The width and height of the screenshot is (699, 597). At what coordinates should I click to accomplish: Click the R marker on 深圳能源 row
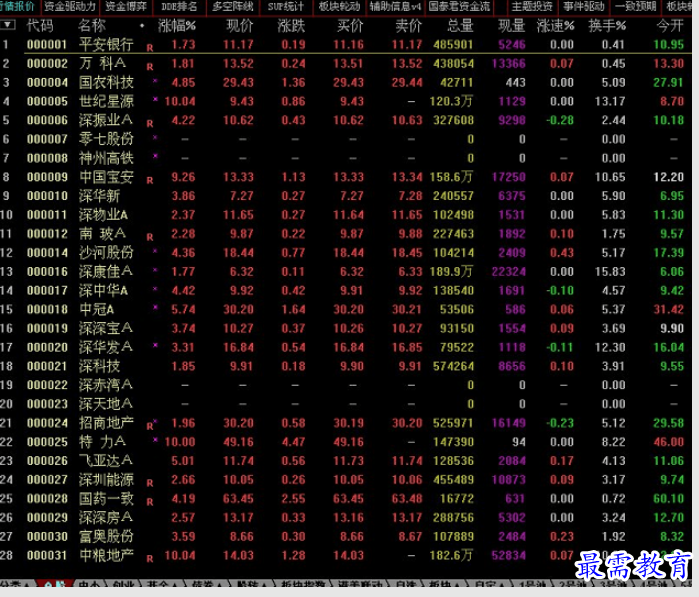[x=150, y=483]
